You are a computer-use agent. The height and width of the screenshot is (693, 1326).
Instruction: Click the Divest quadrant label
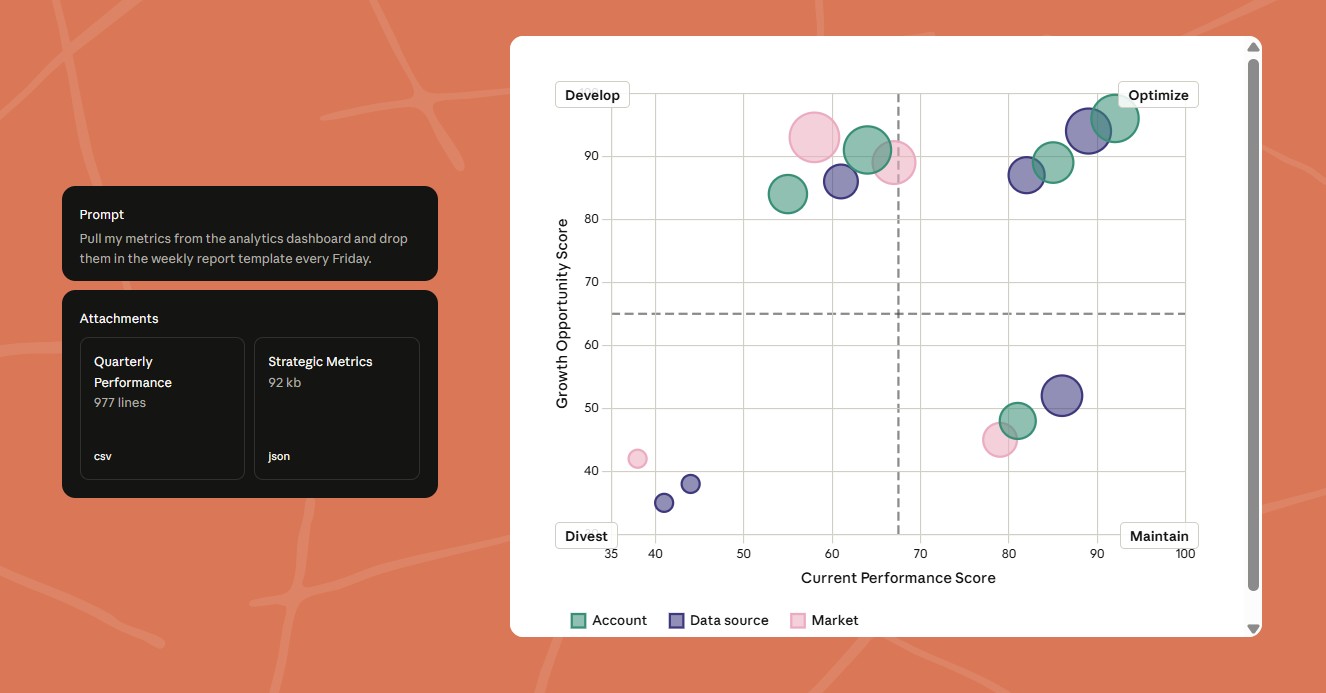coord(586,536)
